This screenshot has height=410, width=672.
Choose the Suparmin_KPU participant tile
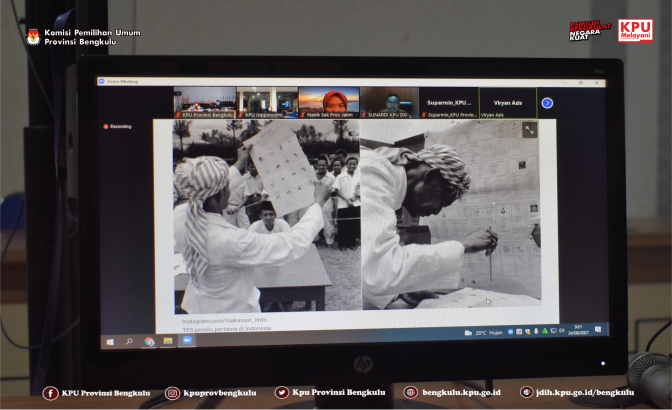(x=449, y=103)
